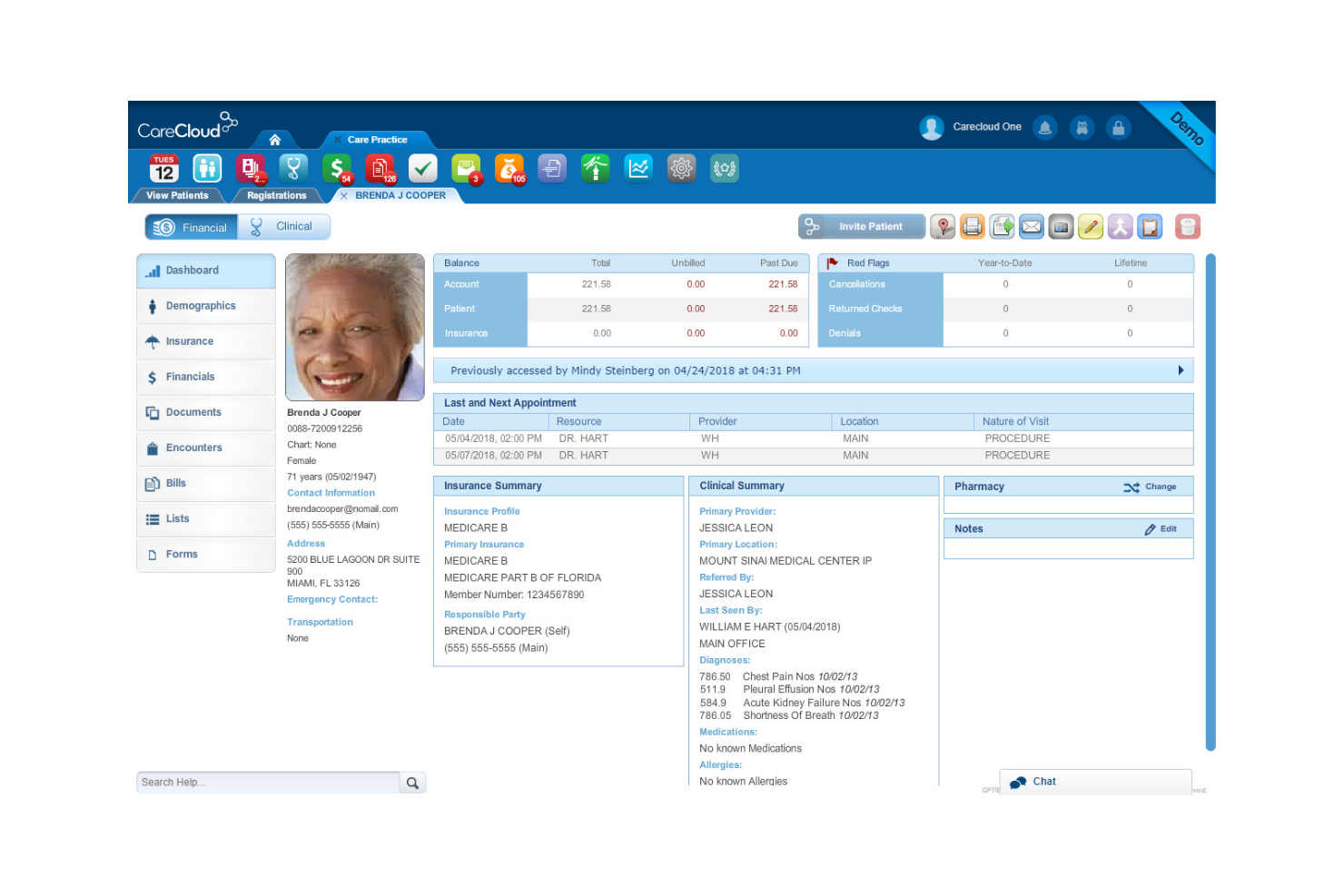
Task: Select Insurance in the sidebar
Action: click(x=206, y=341)
